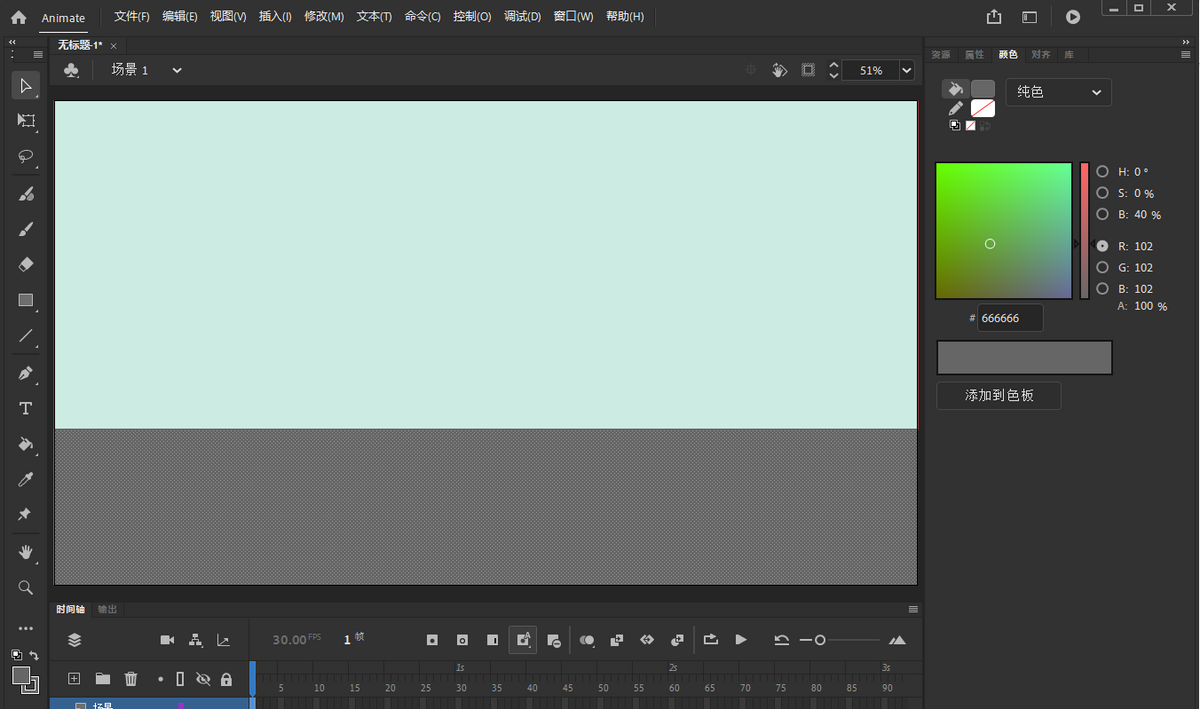Select the G green radio button
The width and height of the screenshot is (1200, 709).
(1102, 267)
